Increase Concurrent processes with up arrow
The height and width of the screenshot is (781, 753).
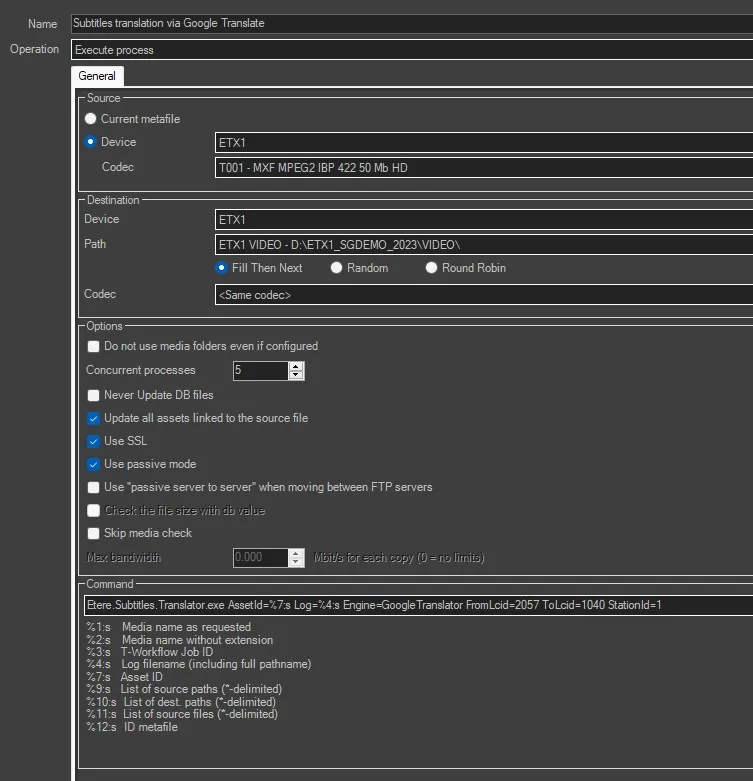pyautogui.click(x=296, y=366)
